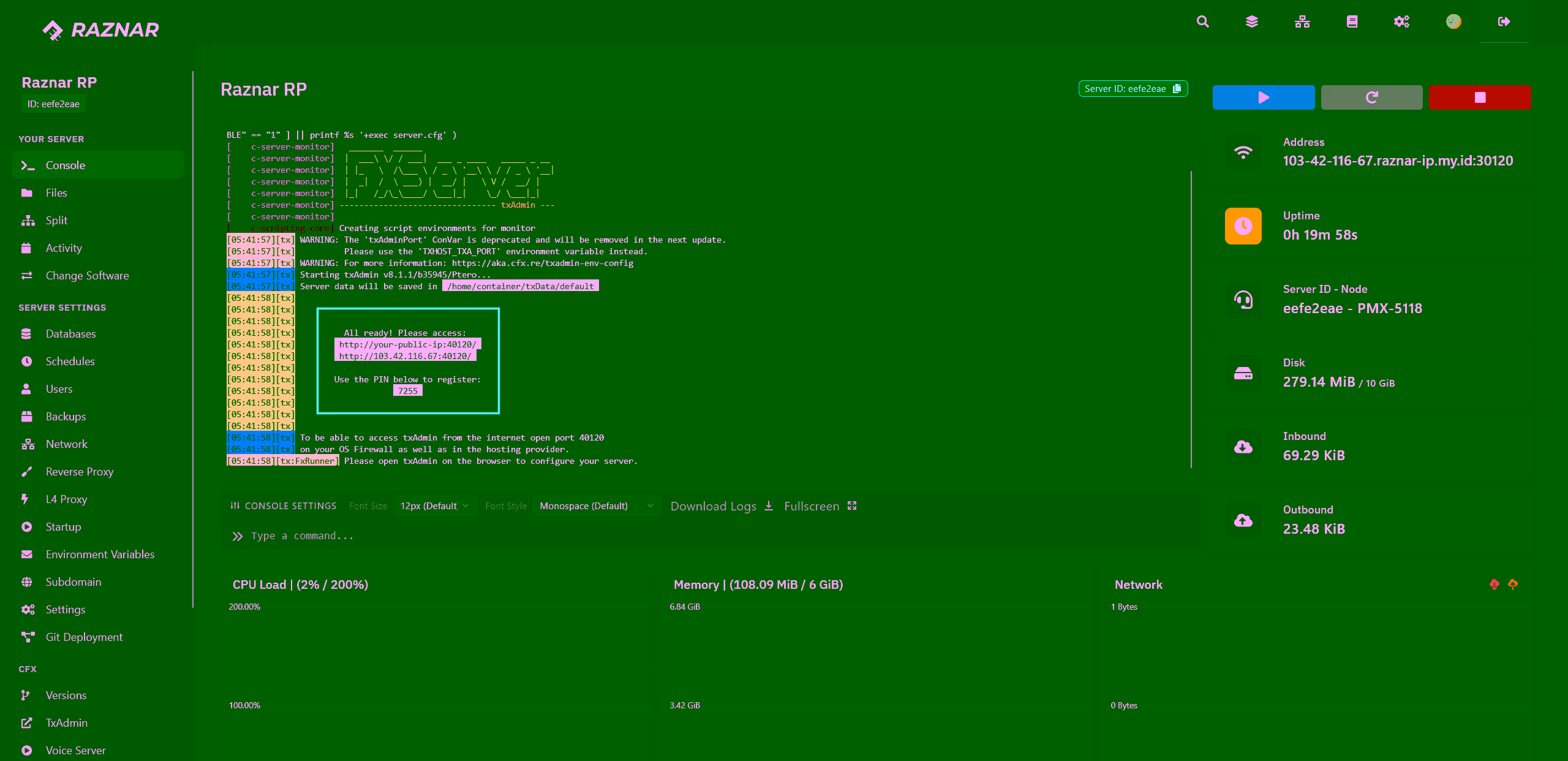The image size is (1568, 761).
Task: Click the orange upload icon in Network chart
Action: (1513, 585)
